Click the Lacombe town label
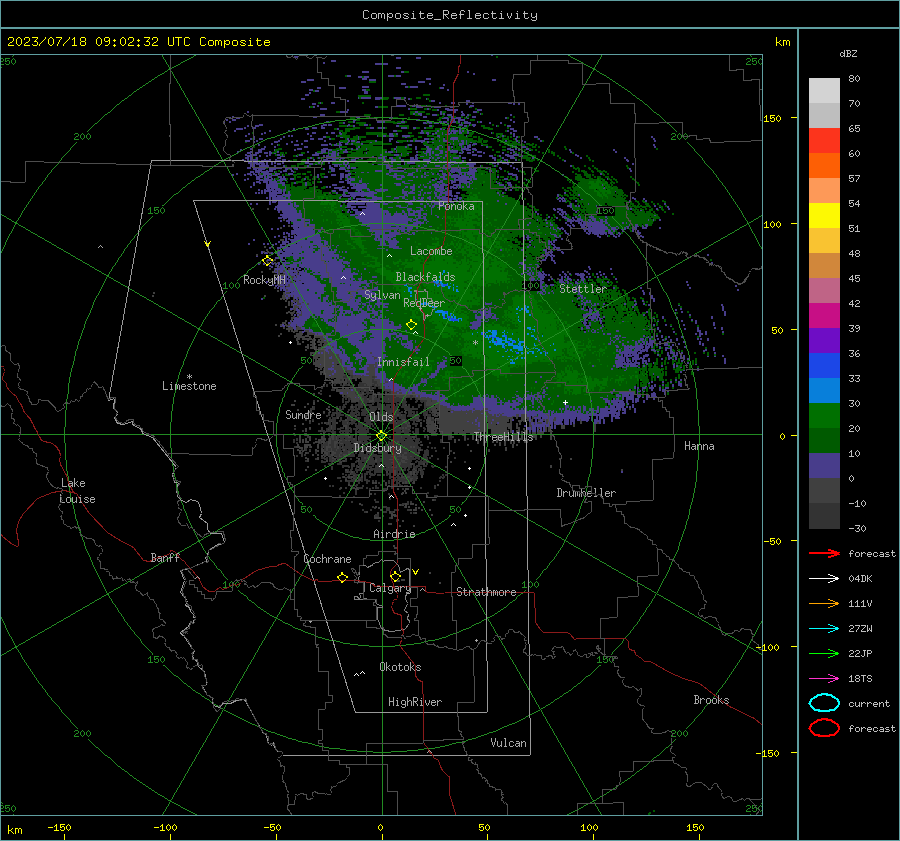 pos(431,251)
